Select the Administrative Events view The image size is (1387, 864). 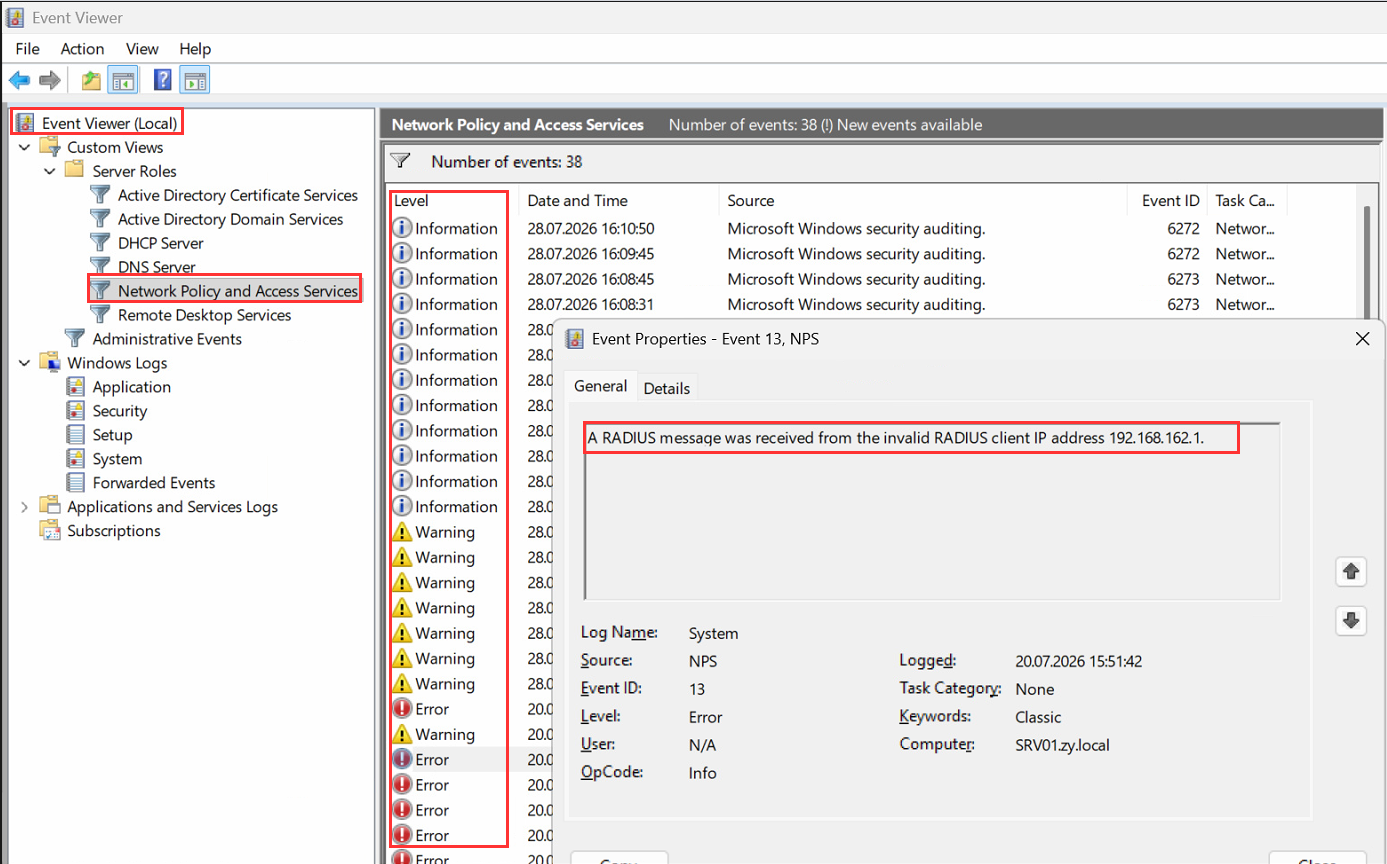coord(167,339)
